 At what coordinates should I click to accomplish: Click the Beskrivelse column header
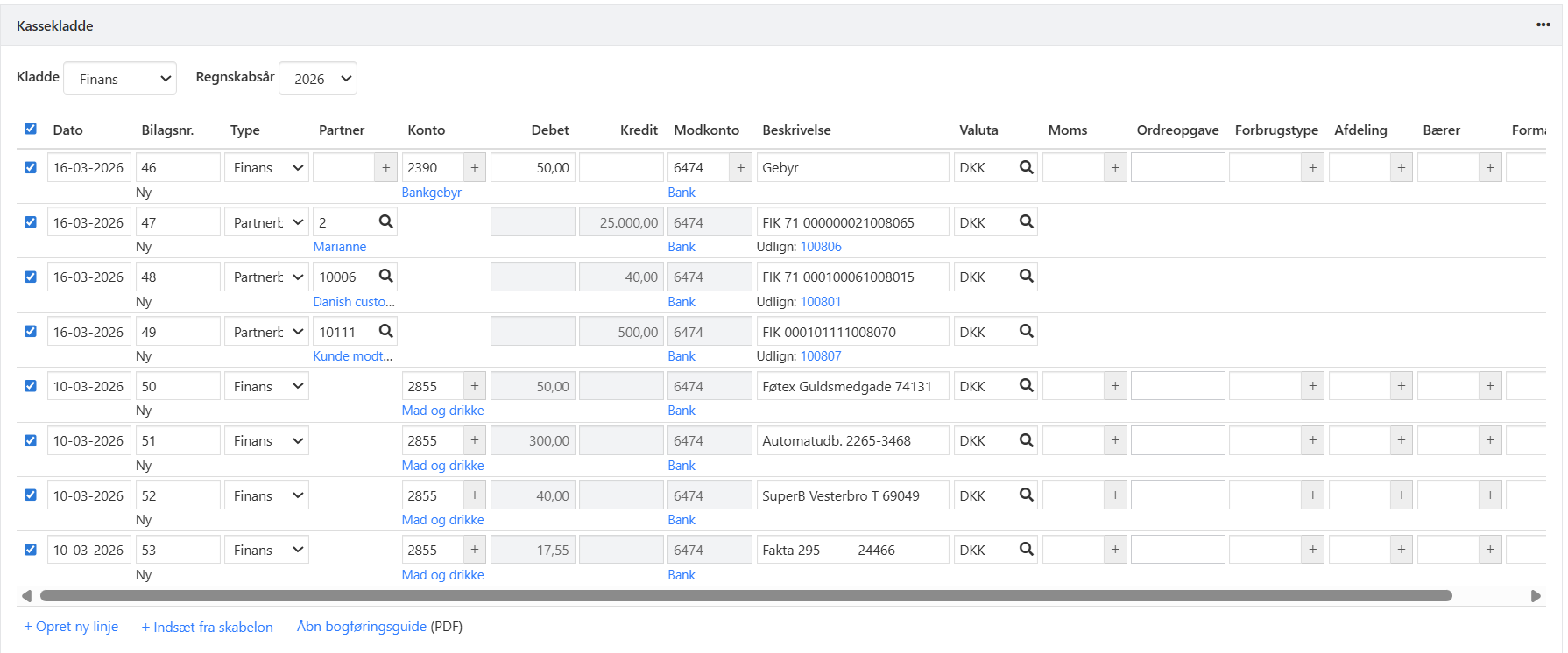pyautogui.click(x=795, y=130)
